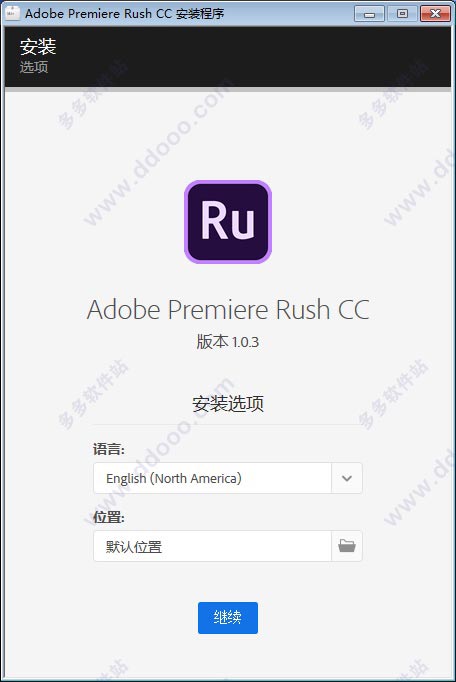Click the dark header banner area
Screen dimensions: 456x682
click(x=228, y=56)
